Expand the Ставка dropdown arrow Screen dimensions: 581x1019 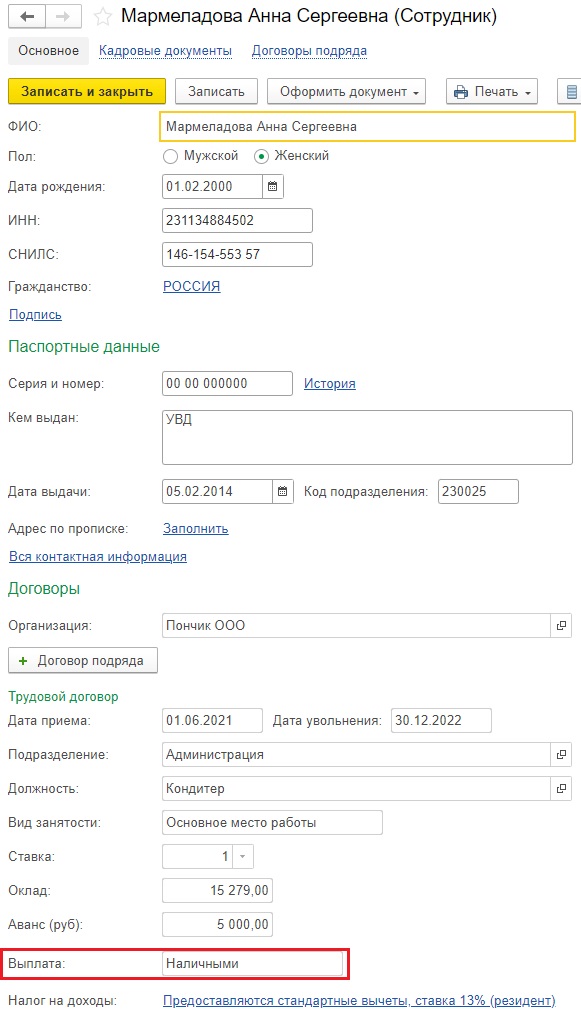pos(242,857)
